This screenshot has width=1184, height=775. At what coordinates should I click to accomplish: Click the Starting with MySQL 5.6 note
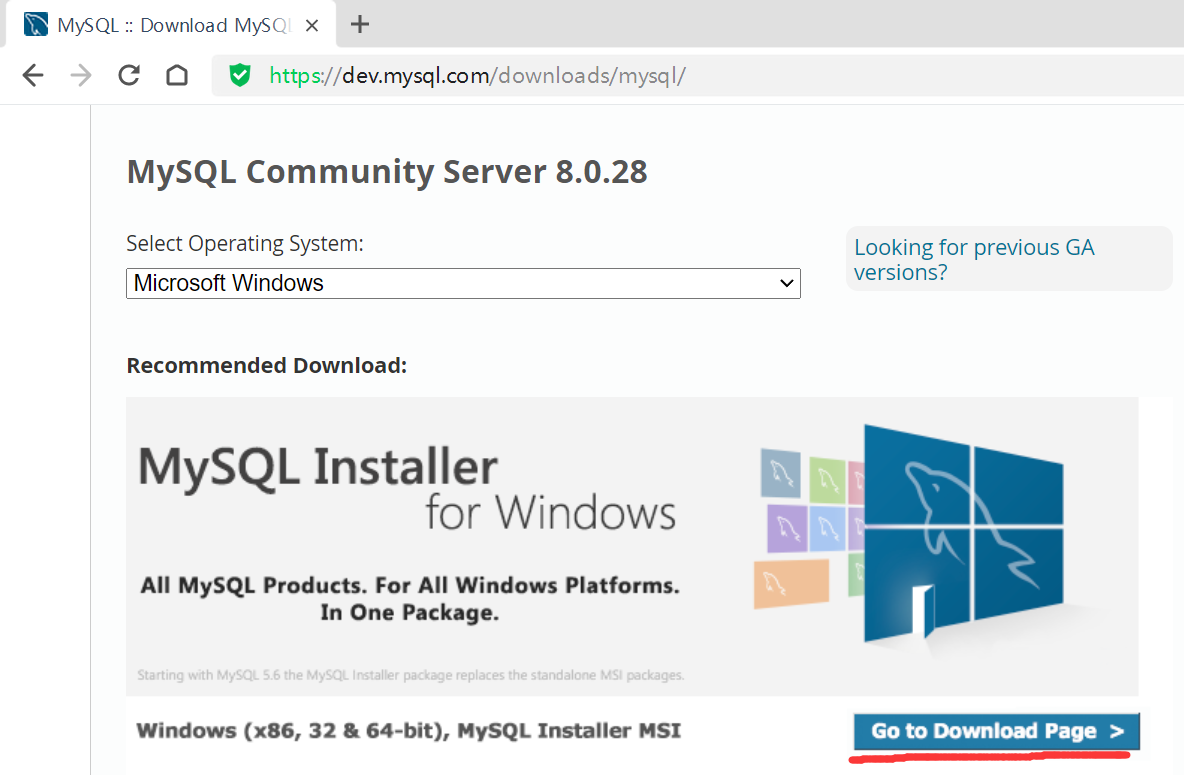tap(411, 675)
